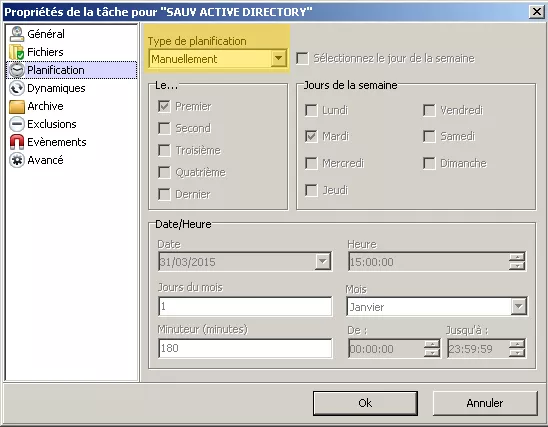The width and height of the screenshot is (548, 427).
Task: Confirm with the Ok button
Action: 365,403
